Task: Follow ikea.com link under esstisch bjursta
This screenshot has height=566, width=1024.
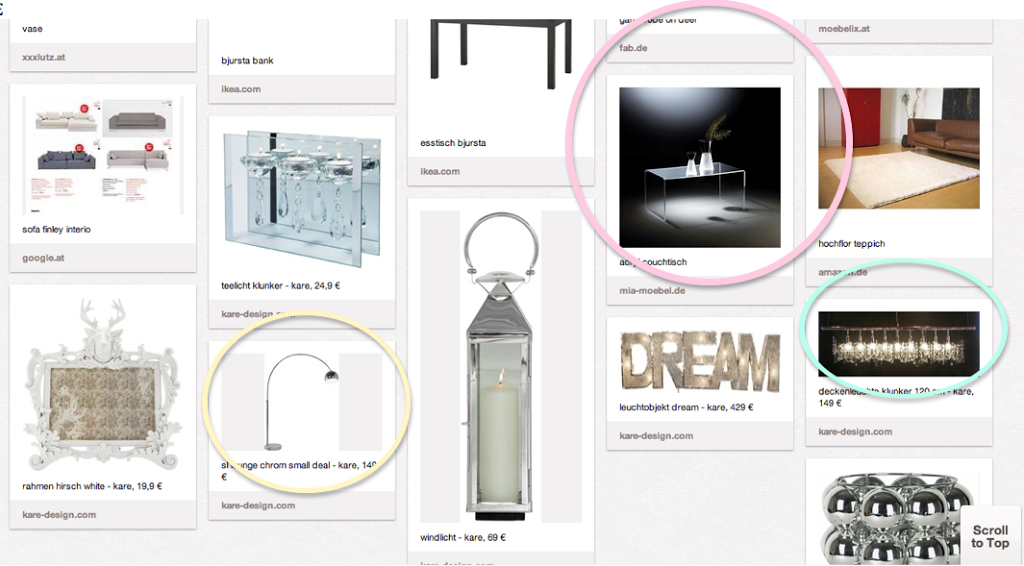Action: click(x=440, y=171)
